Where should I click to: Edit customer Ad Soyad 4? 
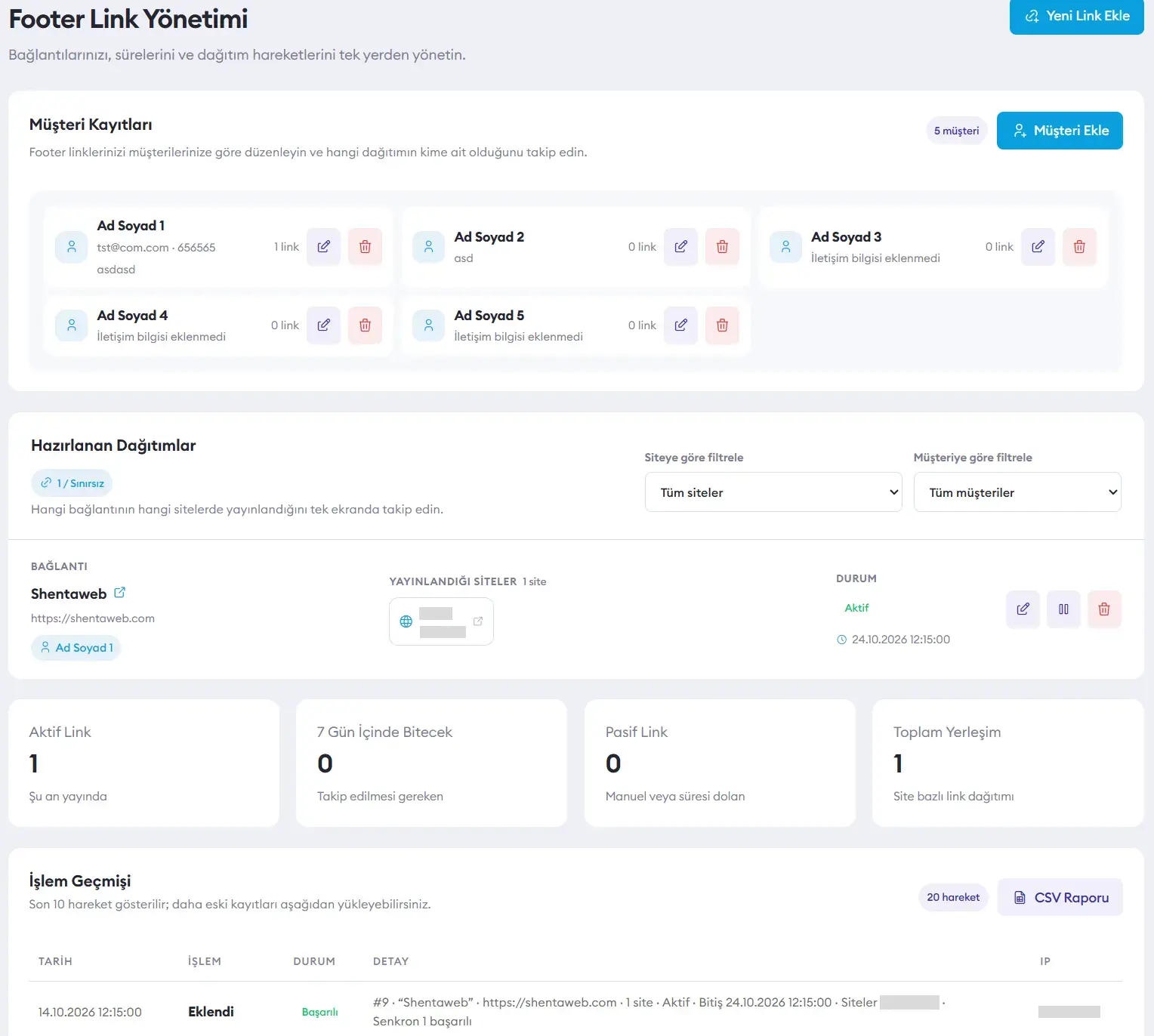click(x=323, y=325)
